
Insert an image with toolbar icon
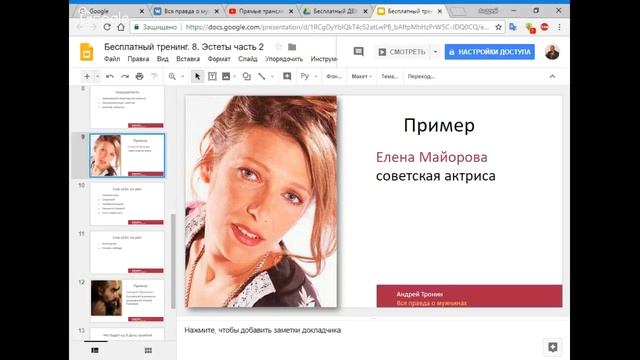point(226,76)
